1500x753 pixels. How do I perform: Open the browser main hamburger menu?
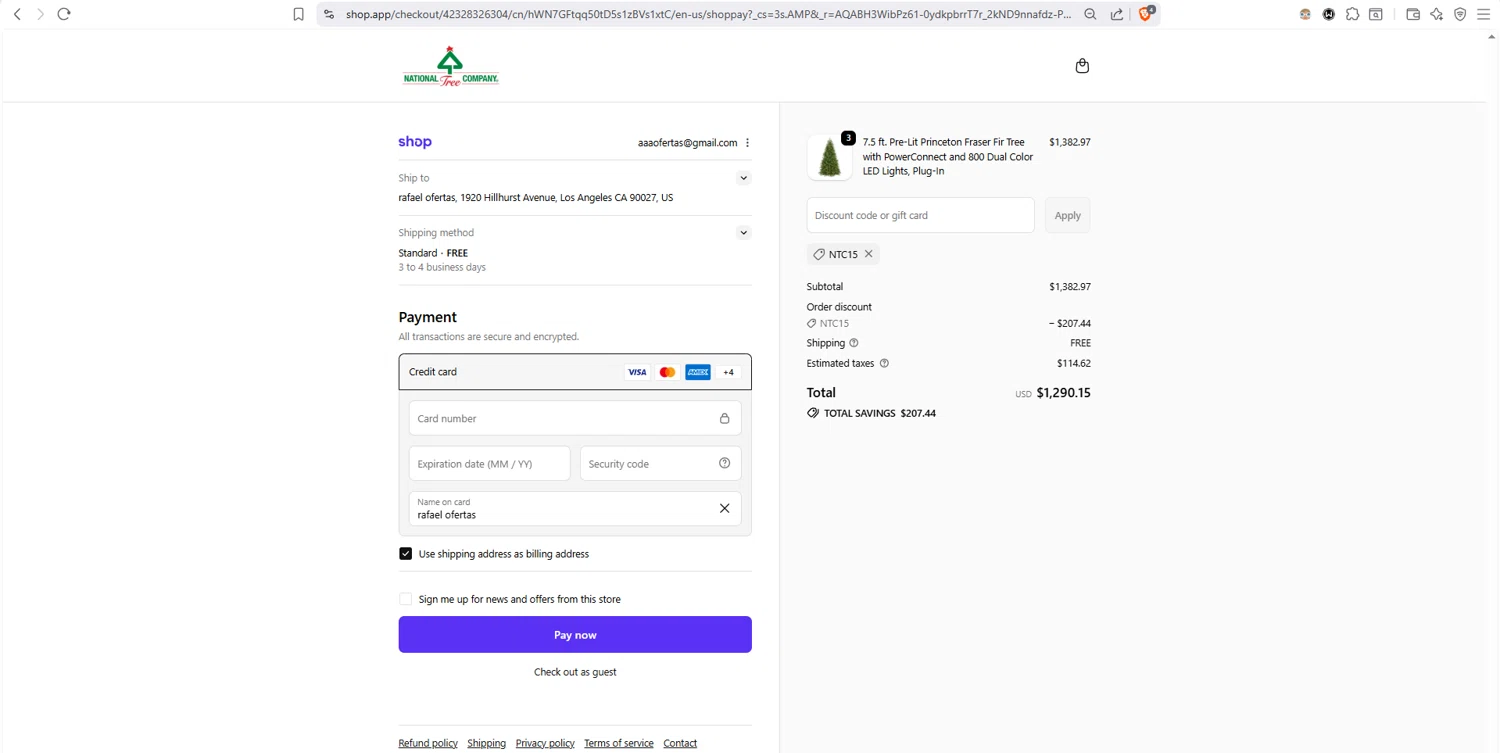click(x=1484, y=14)
